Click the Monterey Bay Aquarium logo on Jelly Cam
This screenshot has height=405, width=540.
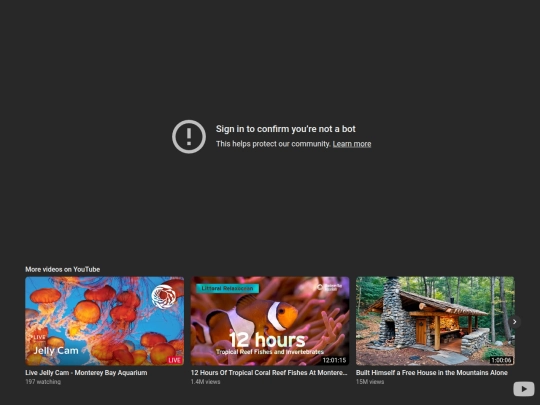(x=164, y=297)
